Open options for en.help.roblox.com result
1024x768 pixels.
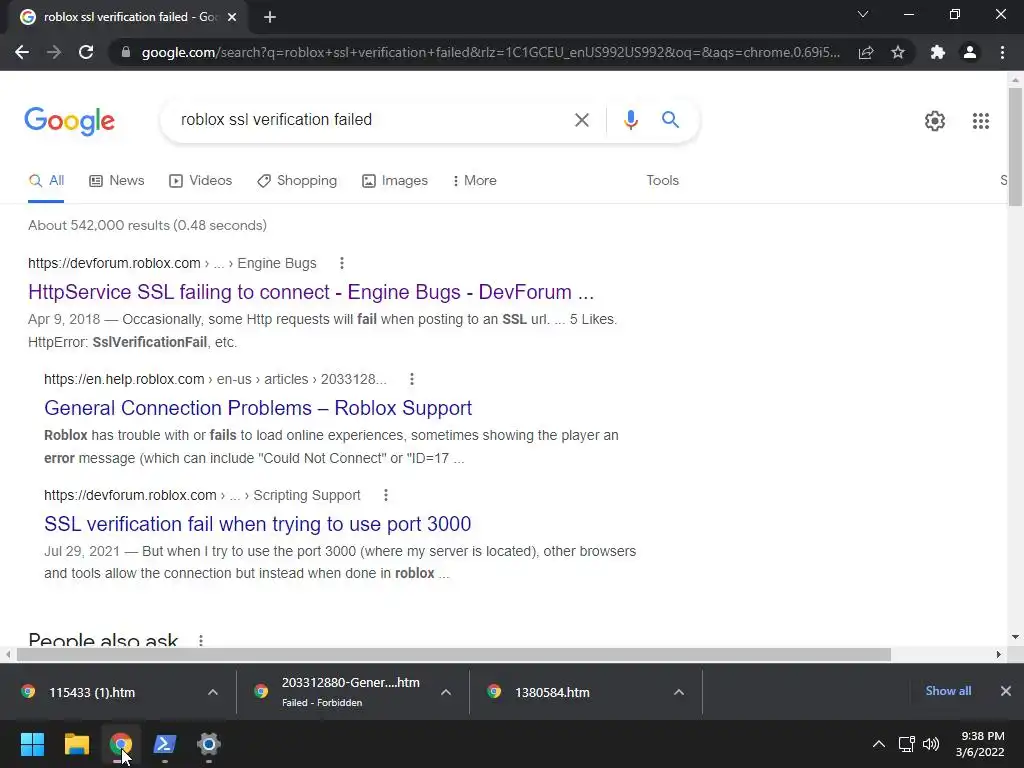(411, 379)
